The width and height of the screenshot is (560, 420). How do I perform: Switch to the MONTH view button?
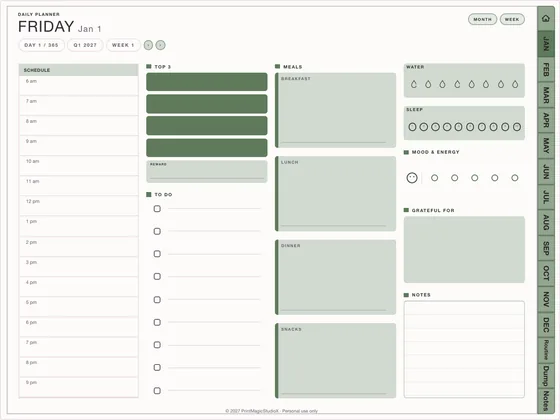[x=482, y=19]
